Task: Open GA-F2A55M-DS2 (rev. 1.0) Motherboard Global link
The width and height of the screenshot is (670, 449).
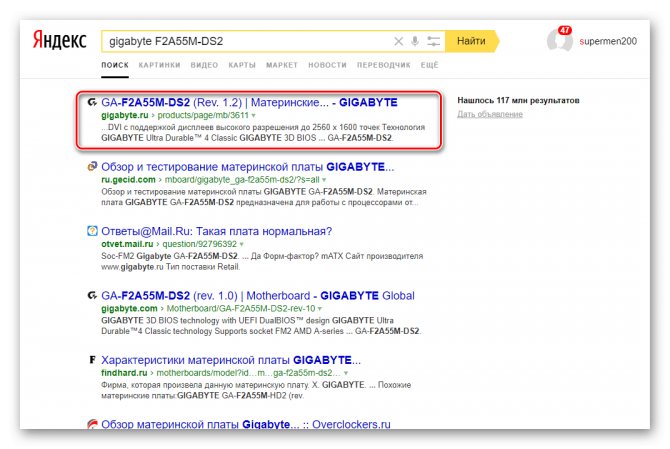Action: 258,296
